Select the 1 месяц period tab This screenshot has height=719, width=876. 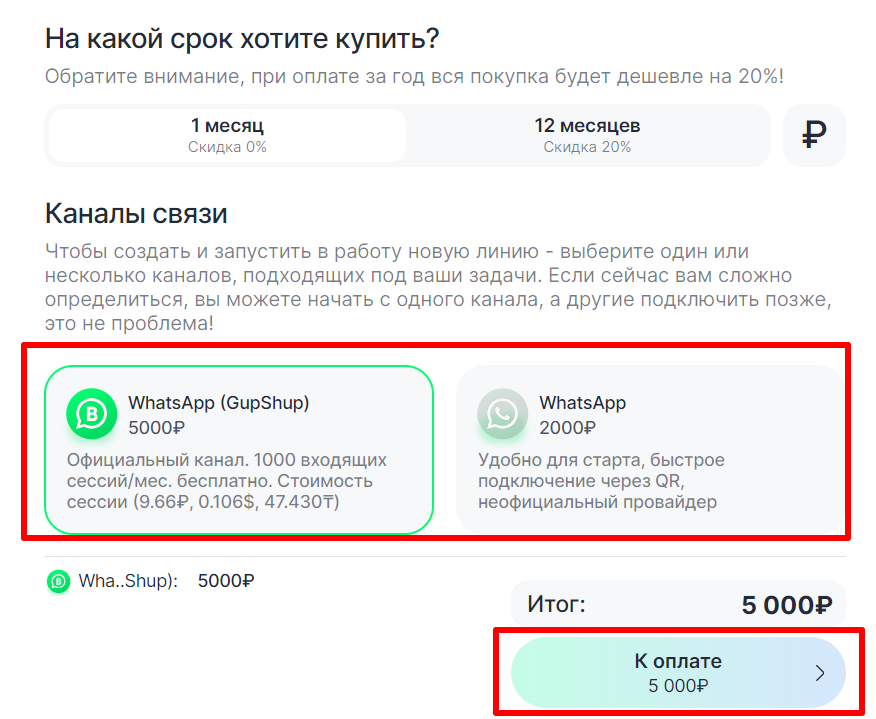click(x=228, y=135)
